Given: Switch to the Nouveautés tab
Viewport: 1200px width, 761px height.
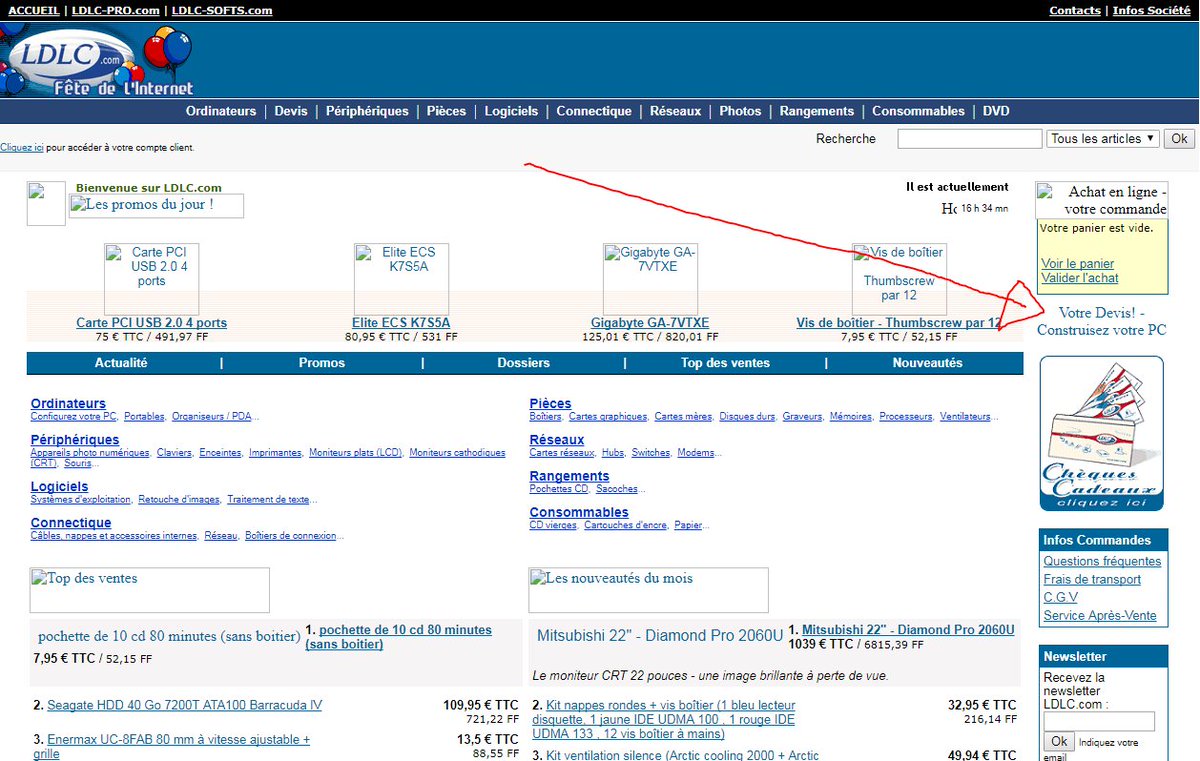Looking at the screenshot, I should 927,363.
